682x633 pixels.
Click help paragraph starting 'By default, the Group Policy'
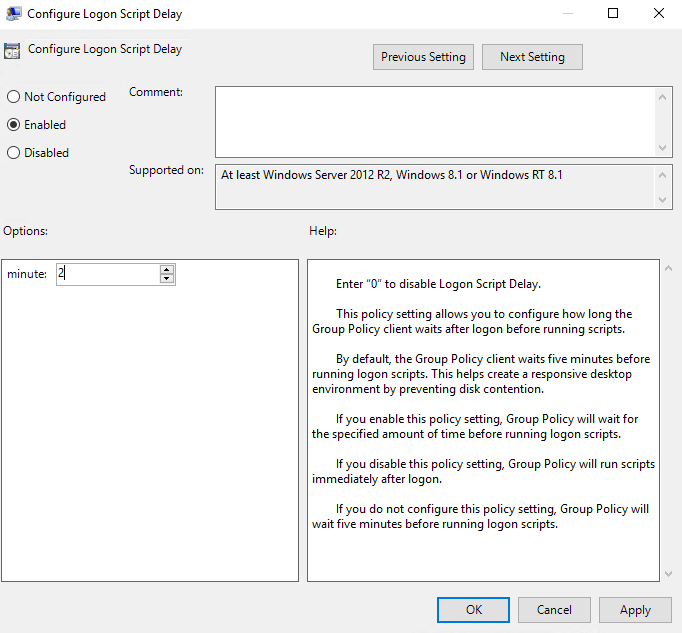tap(481, 374)
